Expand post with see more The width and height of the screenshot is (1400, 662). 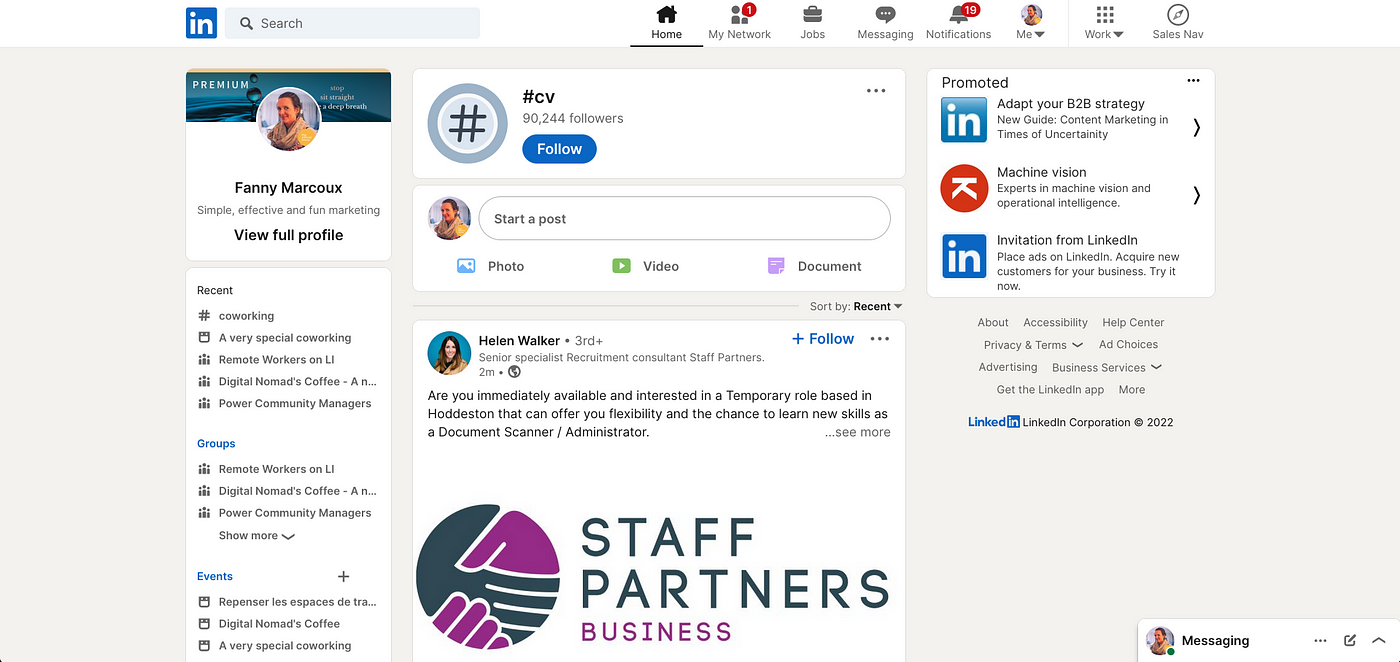pos(857,432)
